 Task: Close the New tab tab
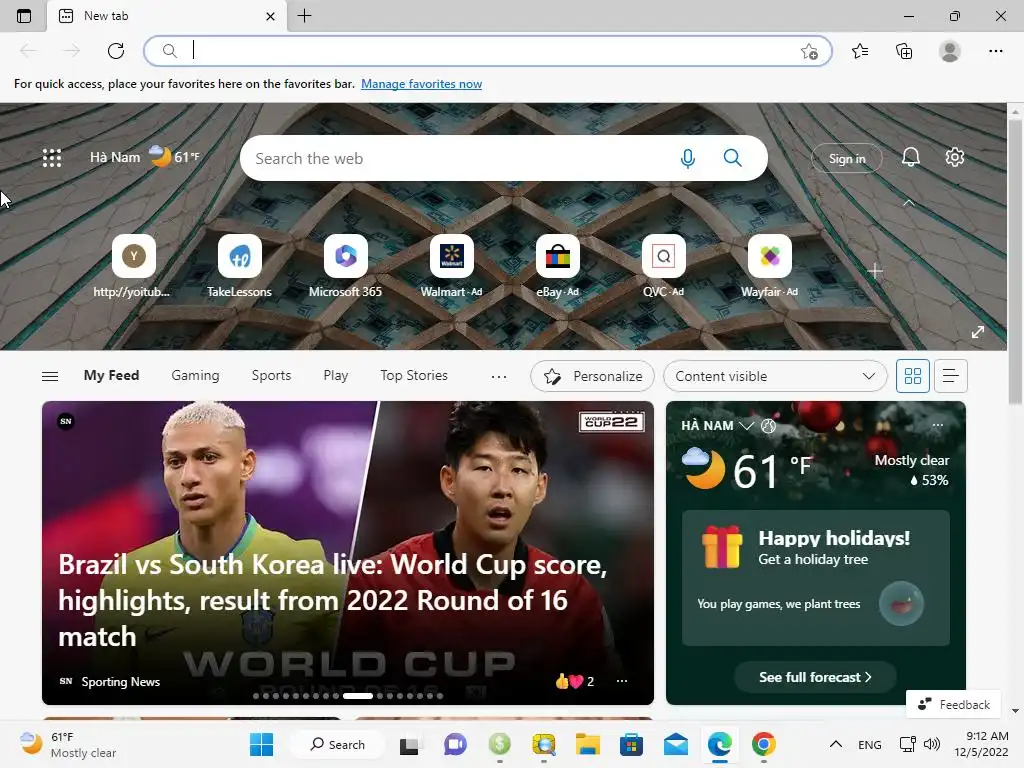coord(270,16)
